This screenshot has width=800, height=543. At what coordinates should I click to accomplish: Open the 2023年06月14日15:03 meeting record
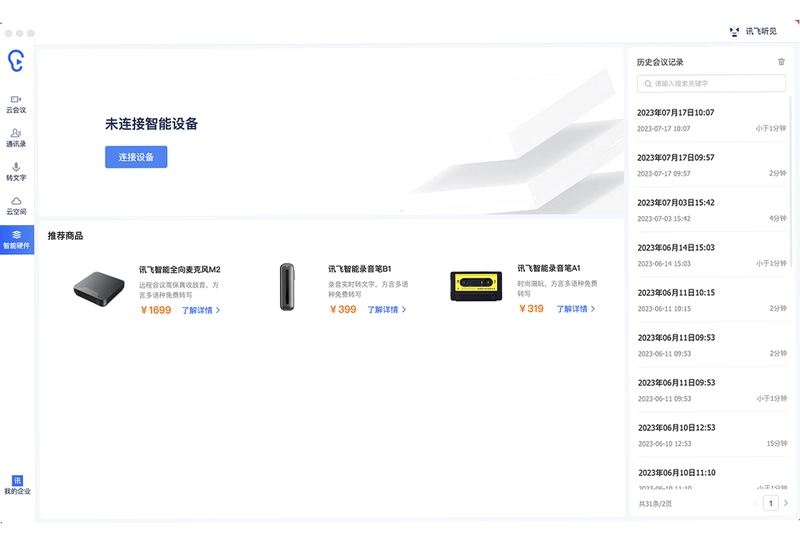711,255
